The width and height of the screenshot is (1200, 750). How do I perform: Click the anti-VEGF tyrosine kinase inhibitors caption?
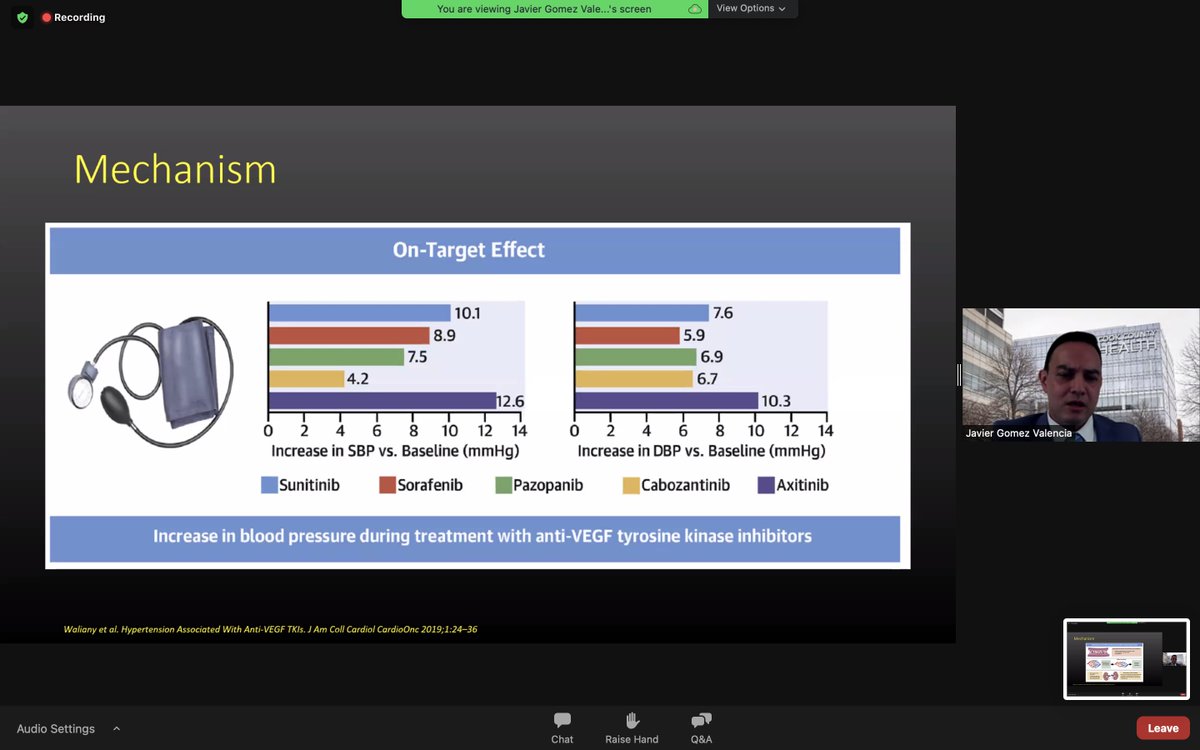tap(482, 536)
